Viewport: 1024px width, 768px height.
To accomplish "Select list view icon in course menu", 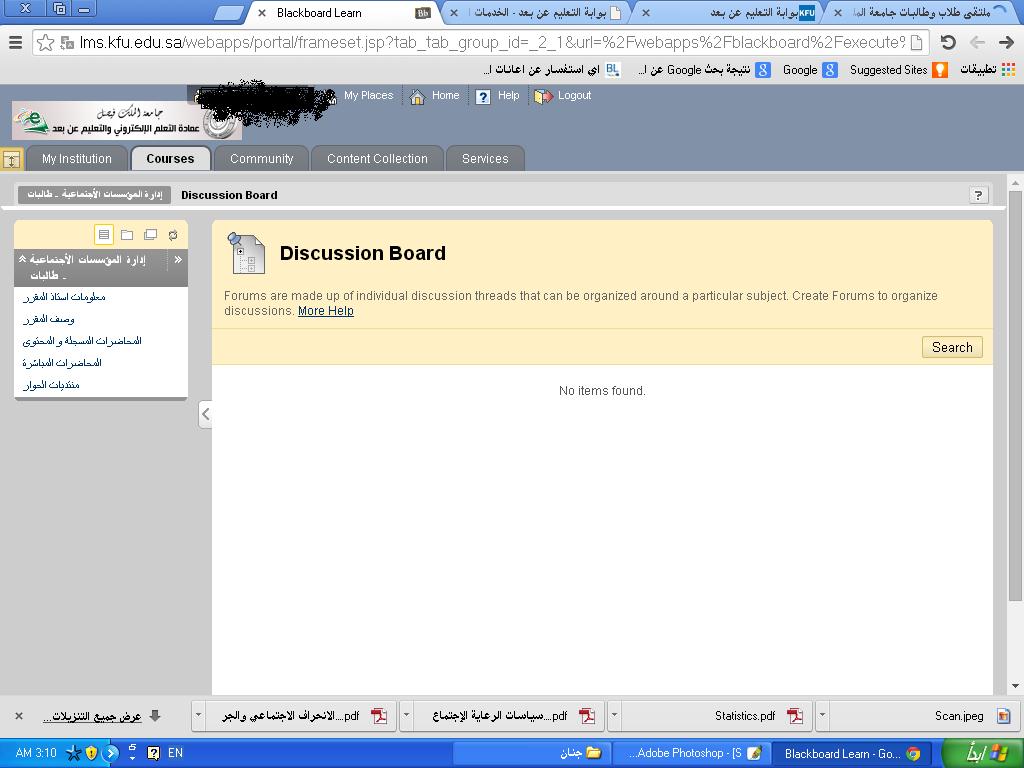I will pos(104,234).
